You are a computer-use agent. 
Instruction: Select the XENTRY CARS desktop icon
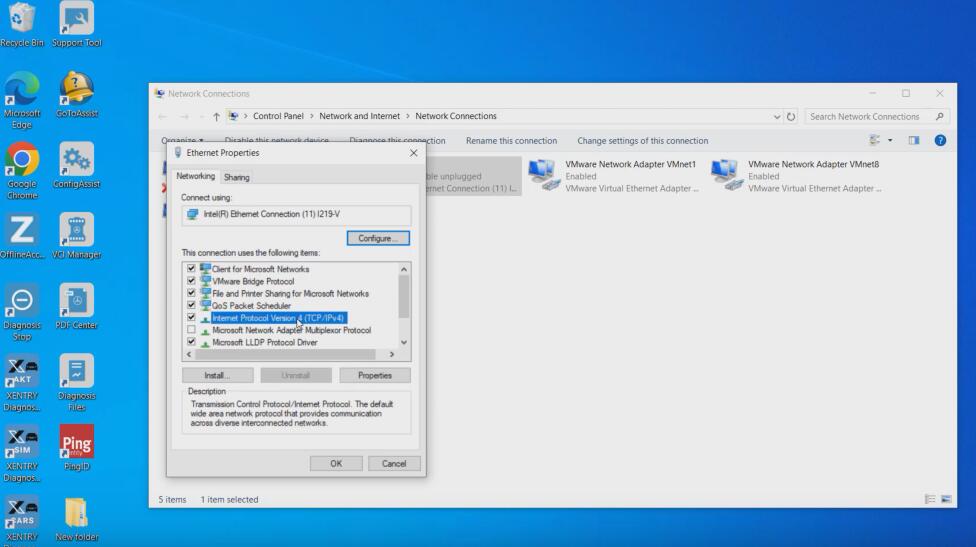[22, 520]
